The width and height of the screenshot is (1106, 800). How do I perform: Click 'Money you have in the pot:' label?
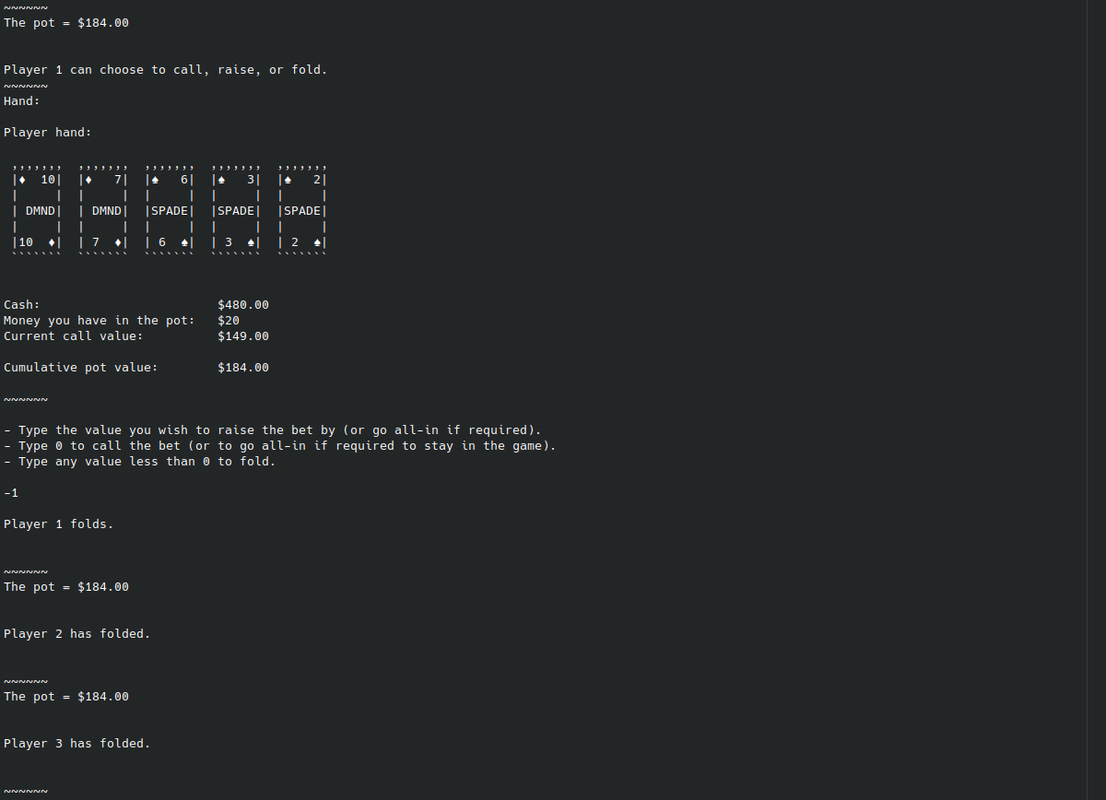point(99,320)
